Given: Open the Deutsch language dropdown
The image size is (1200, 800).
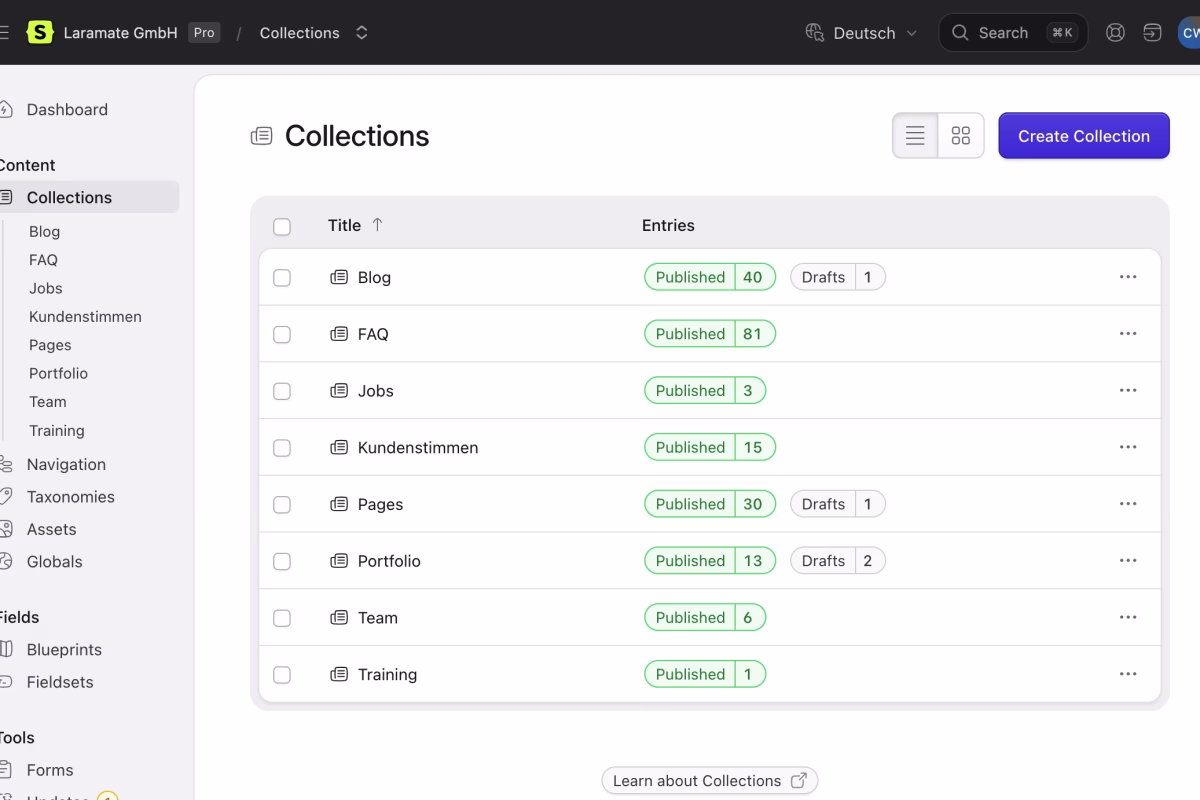Looking at the screenshot, I should pos(861,33).
